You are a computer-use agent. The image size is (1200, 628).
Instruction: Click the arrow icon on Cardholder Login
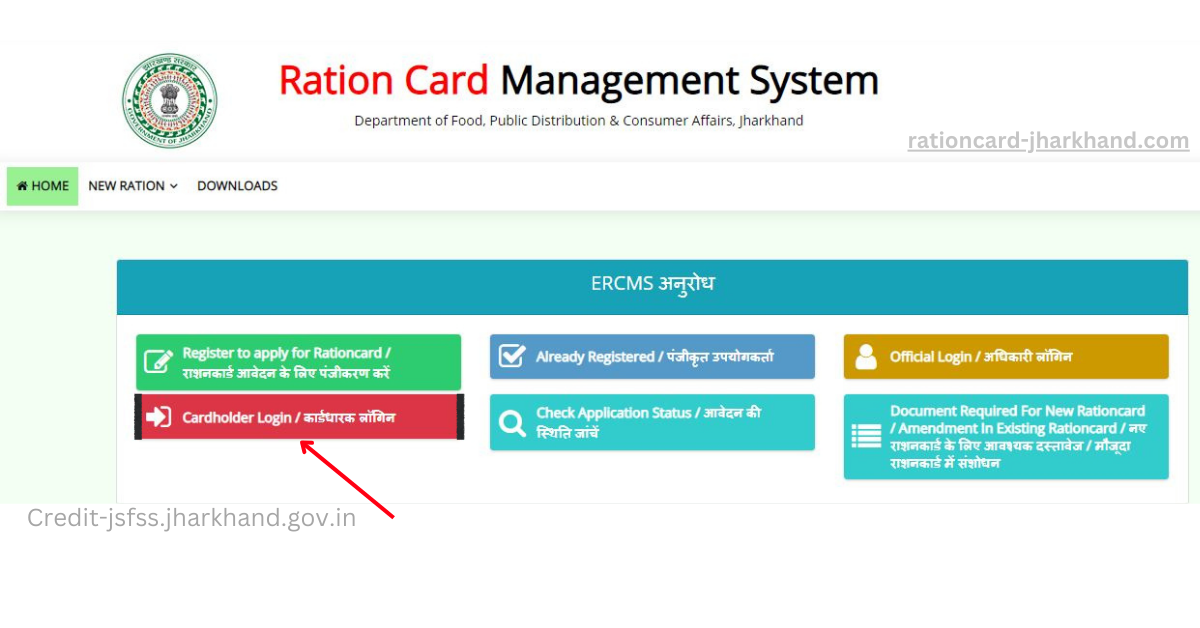(160, 416)
